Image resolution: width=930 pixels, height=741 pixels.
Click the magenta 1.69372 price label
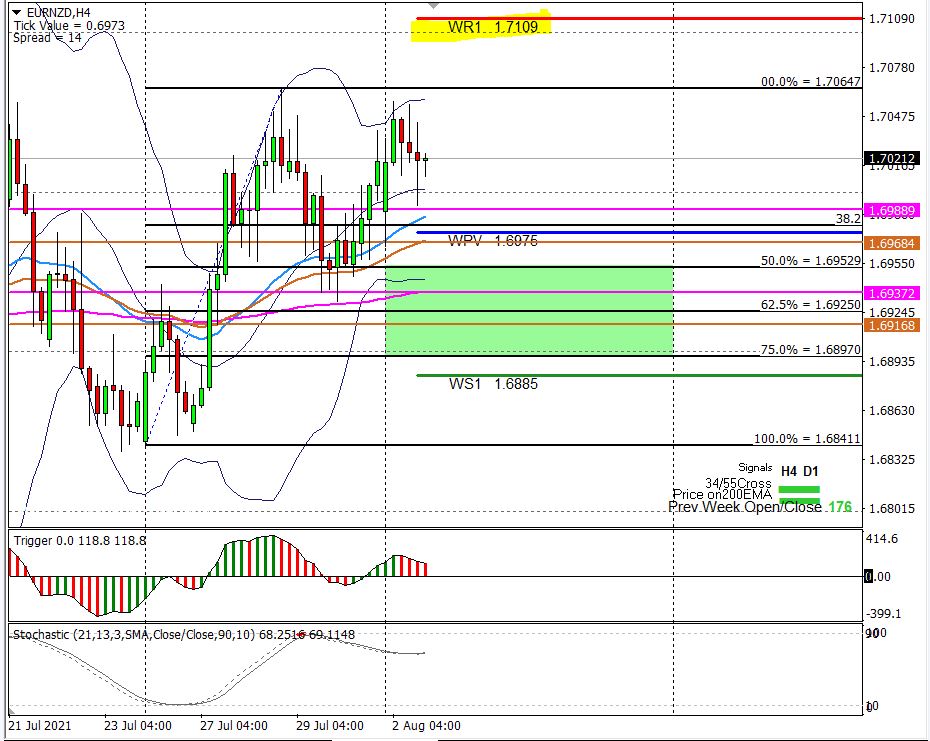(x=894, y=292)
